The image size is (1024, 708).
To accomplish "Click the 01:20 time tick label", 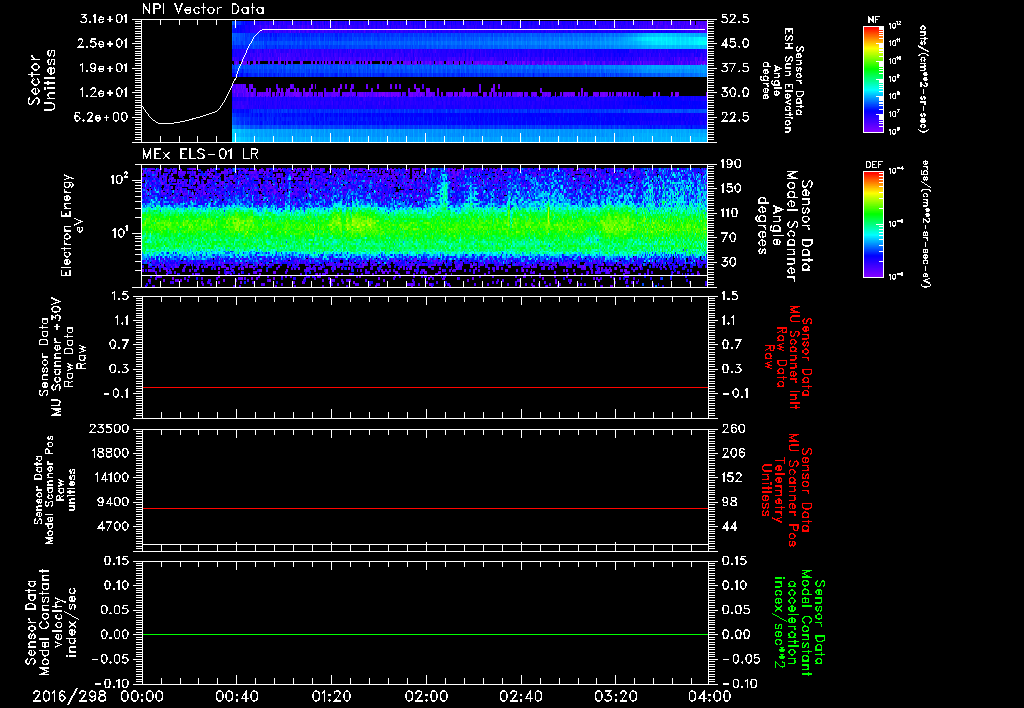I will 331,697.
